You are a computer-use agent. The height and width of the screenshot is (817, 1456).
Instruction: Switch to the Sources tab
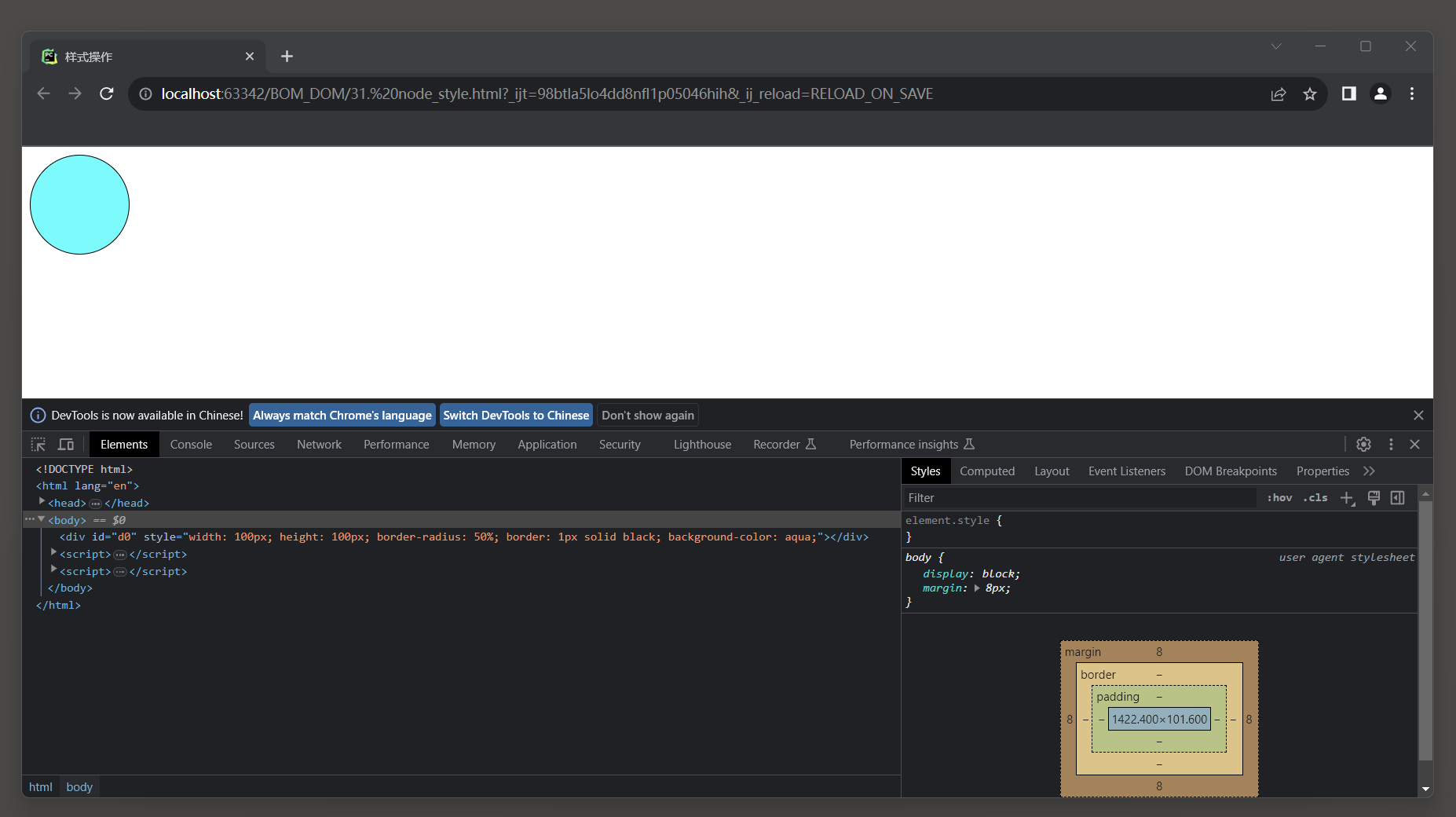pyautogui.click(x=254, y=445)
